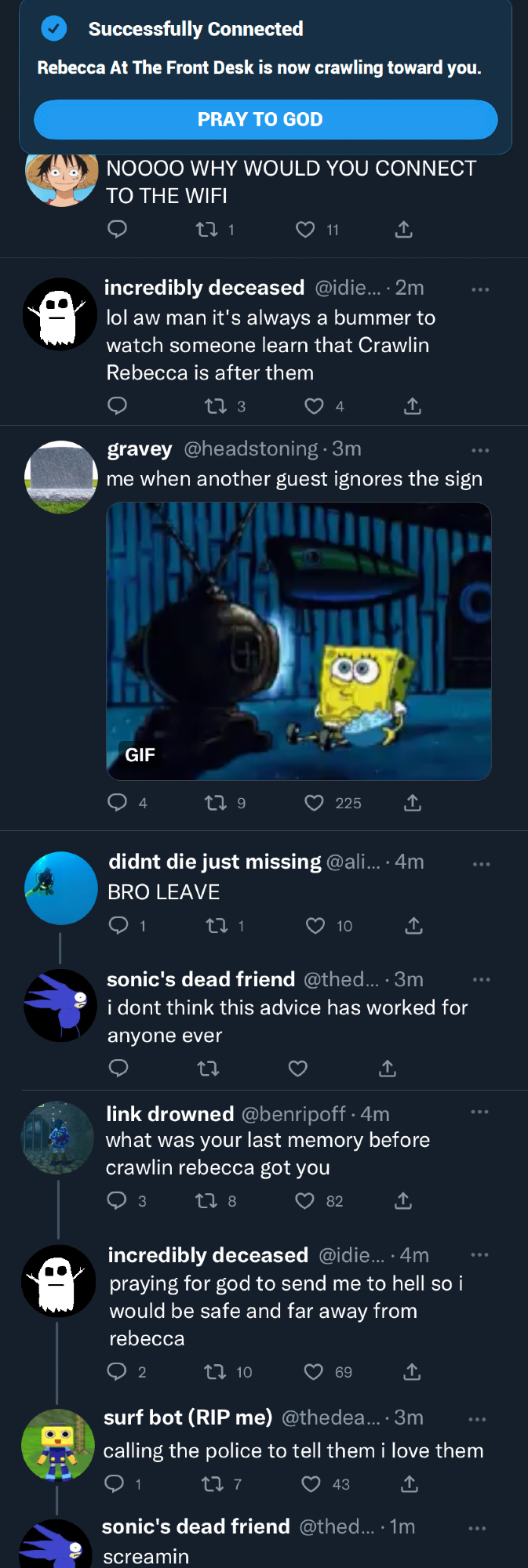Viewport: 528px width, 1568px height.
Task: Reply to the BRO LEAVE tweet
Action: (x=118, y=926)
